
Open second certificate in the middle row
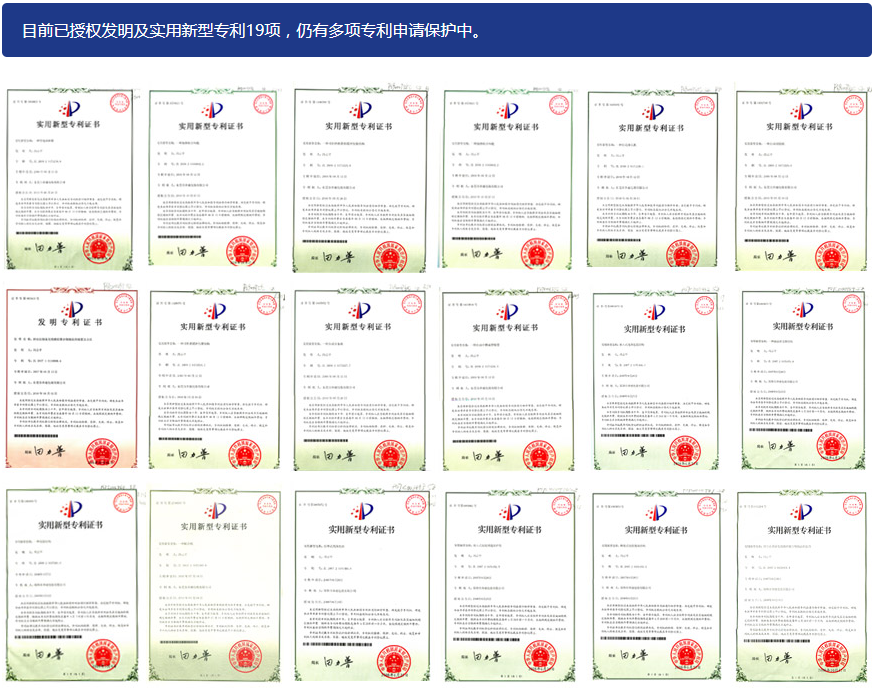(214, 379)
